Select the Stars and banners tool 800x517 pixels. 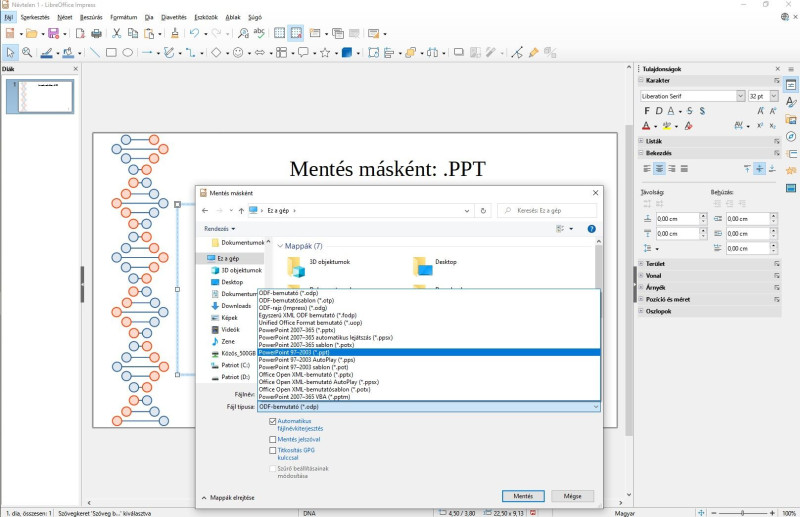pos(325,53)
